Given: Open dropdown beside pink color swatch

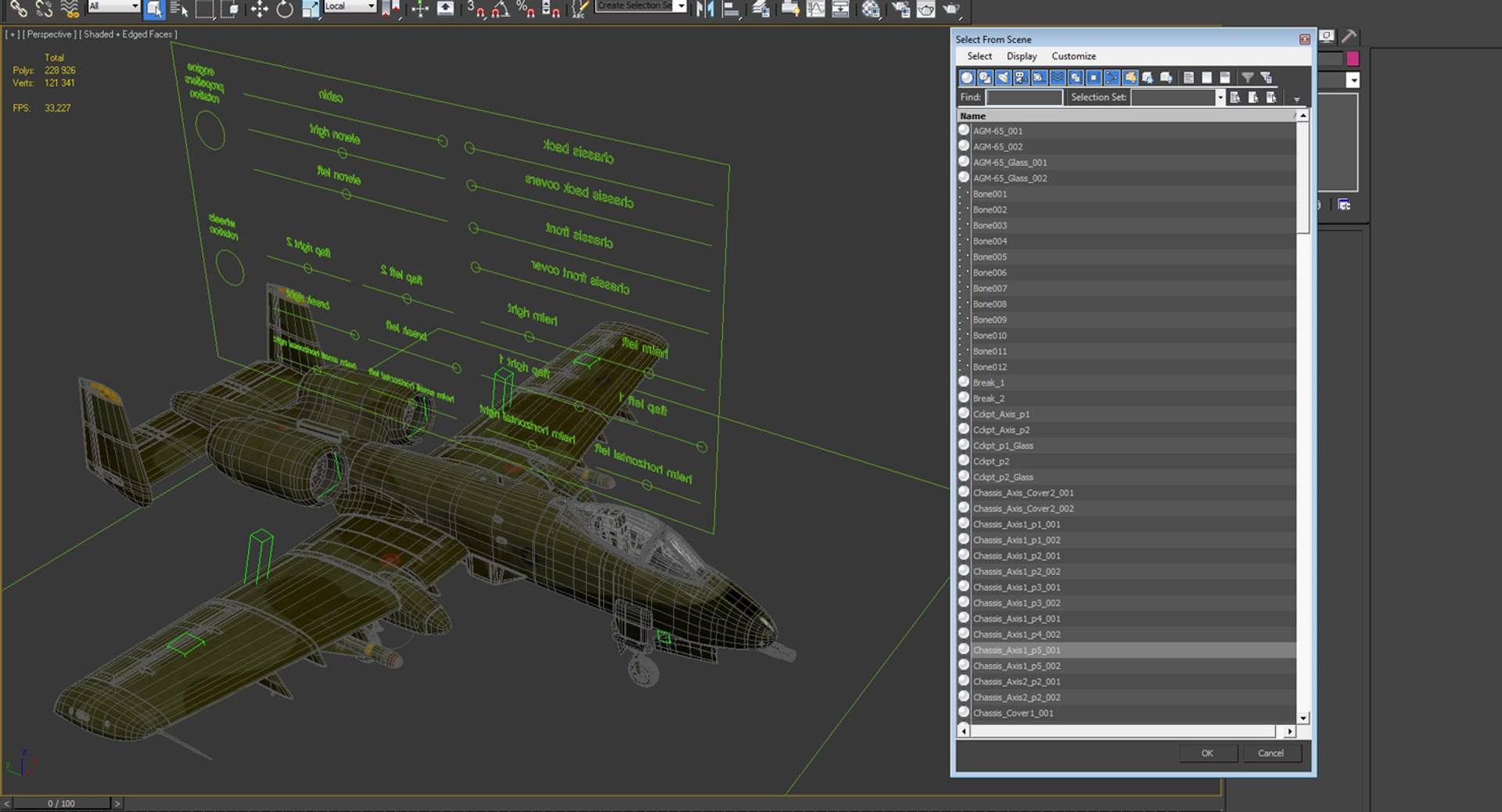Looking at the screenshot, I should tap(1353, 80).
